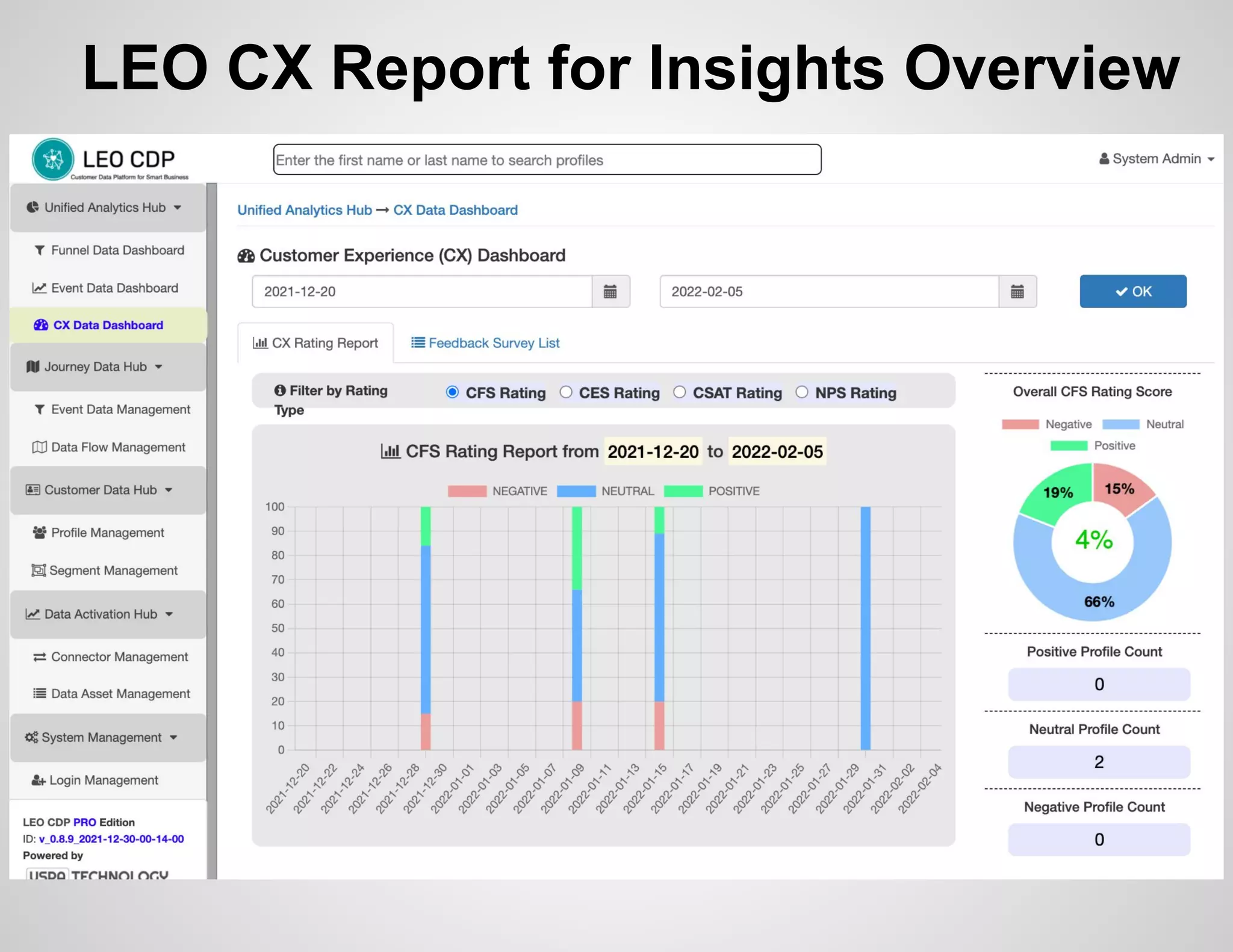Toggle the NEUTRAL series in bar chart legend
The image size is (1233, 952).
coord(606,491)
